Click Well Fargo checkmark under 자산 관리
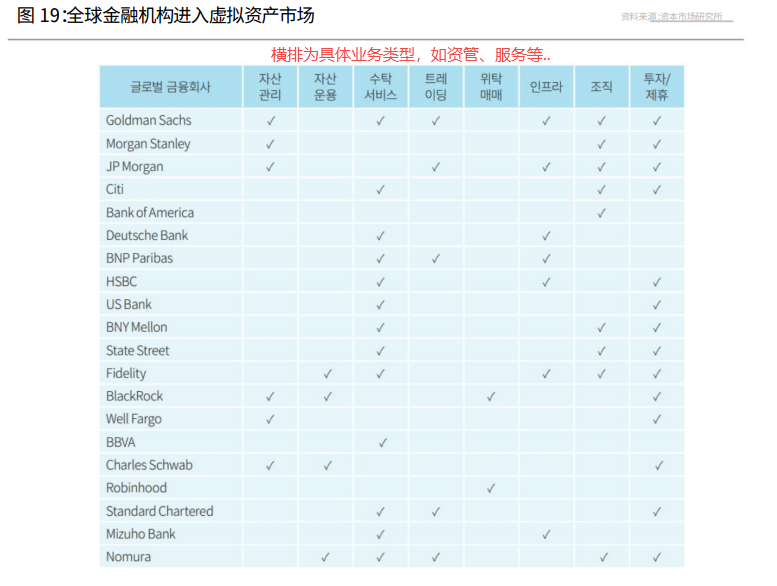 [x=270, y=420]
